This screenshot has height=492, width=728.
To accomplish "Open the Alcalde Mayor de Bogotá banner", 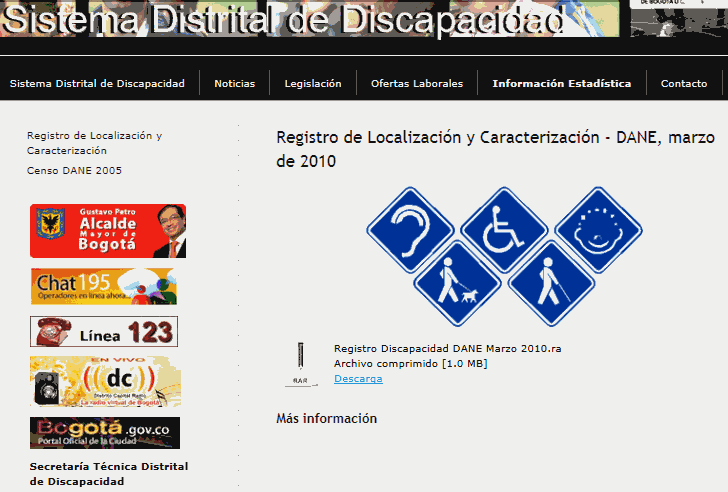I will tap(108, 231).
